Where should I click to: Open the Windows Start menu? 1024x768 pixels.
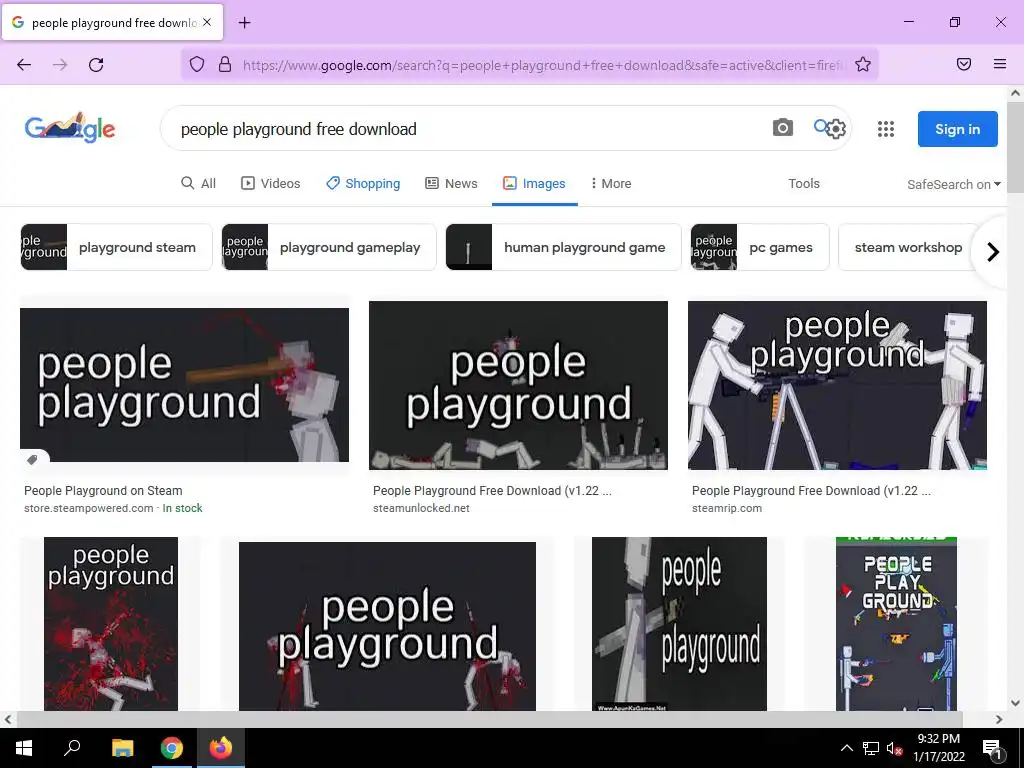24,748
